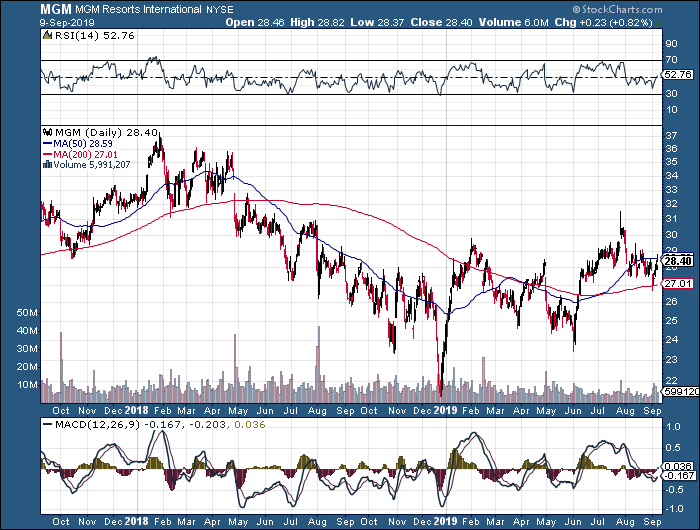Screen dimensions: 700x530
Task: Click the blue MA(50) 28.59 legend entry
Action: tap(78, 144)
